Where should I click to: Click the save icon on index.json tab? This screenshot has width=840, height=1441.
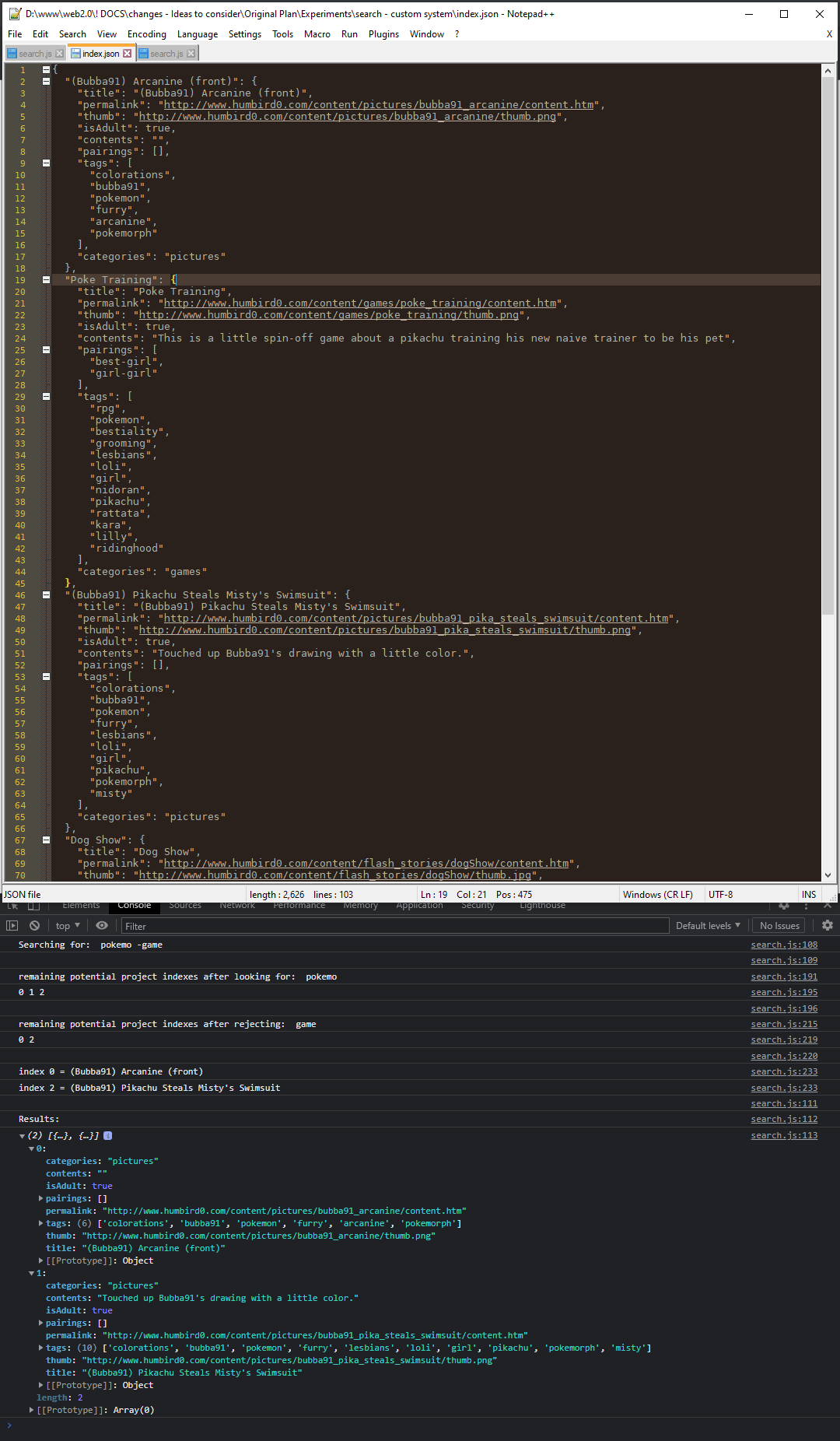(x=75, y=54)
